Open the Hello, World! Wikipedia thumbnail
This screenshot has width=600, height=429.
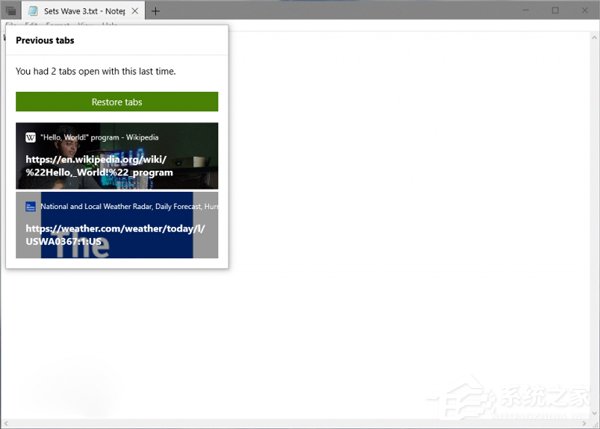[x=117, y=156]
